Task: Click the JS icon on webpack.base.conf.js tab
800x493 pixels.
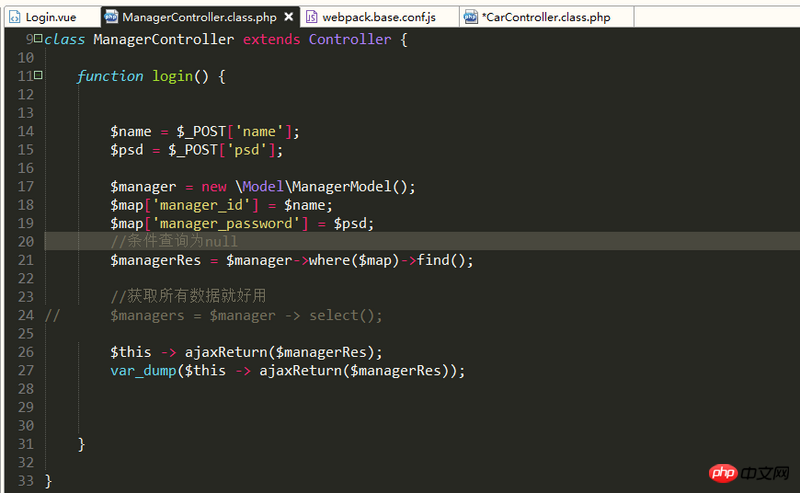Action: click(311, 17)
